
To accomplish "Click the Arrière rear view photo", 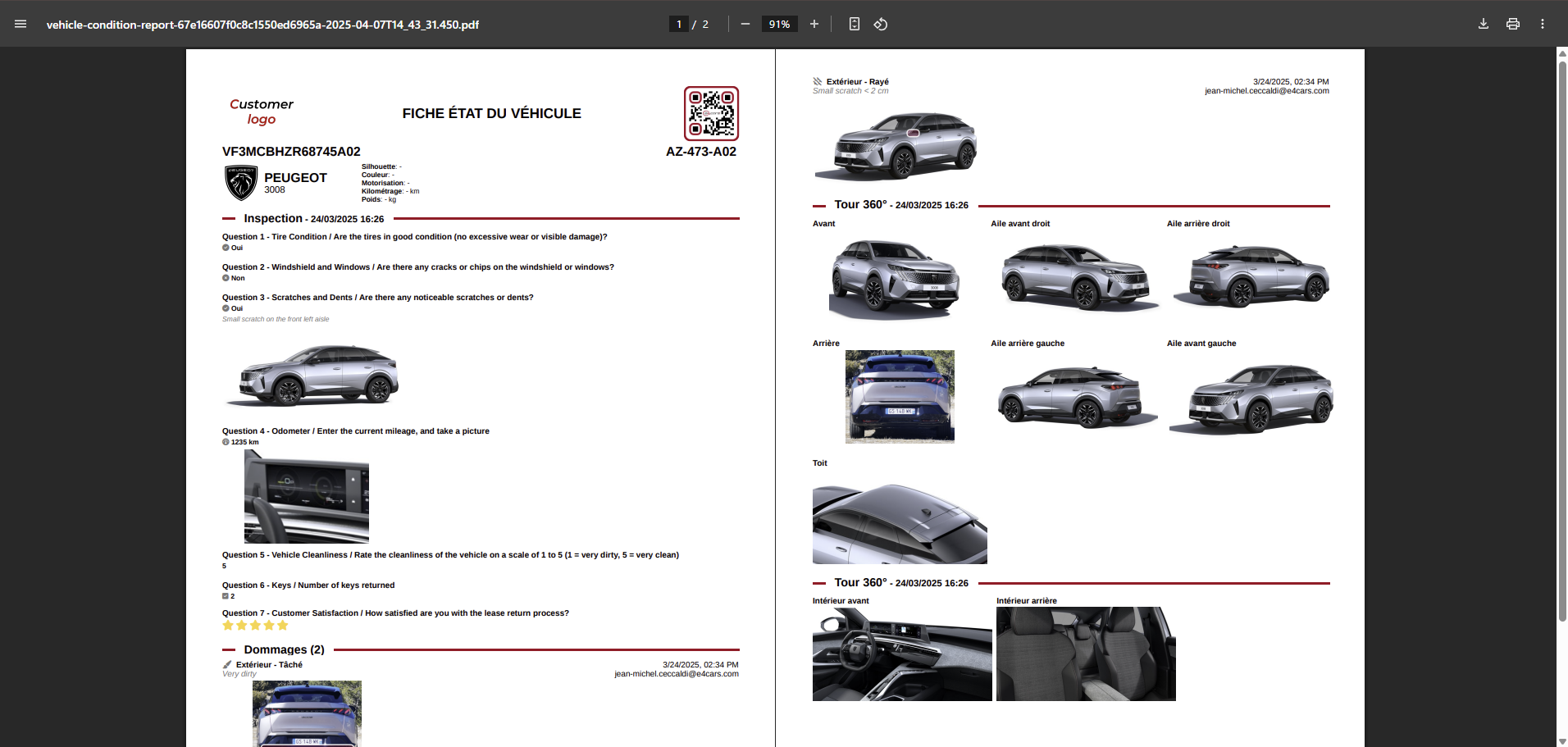I will pos(900,397).
